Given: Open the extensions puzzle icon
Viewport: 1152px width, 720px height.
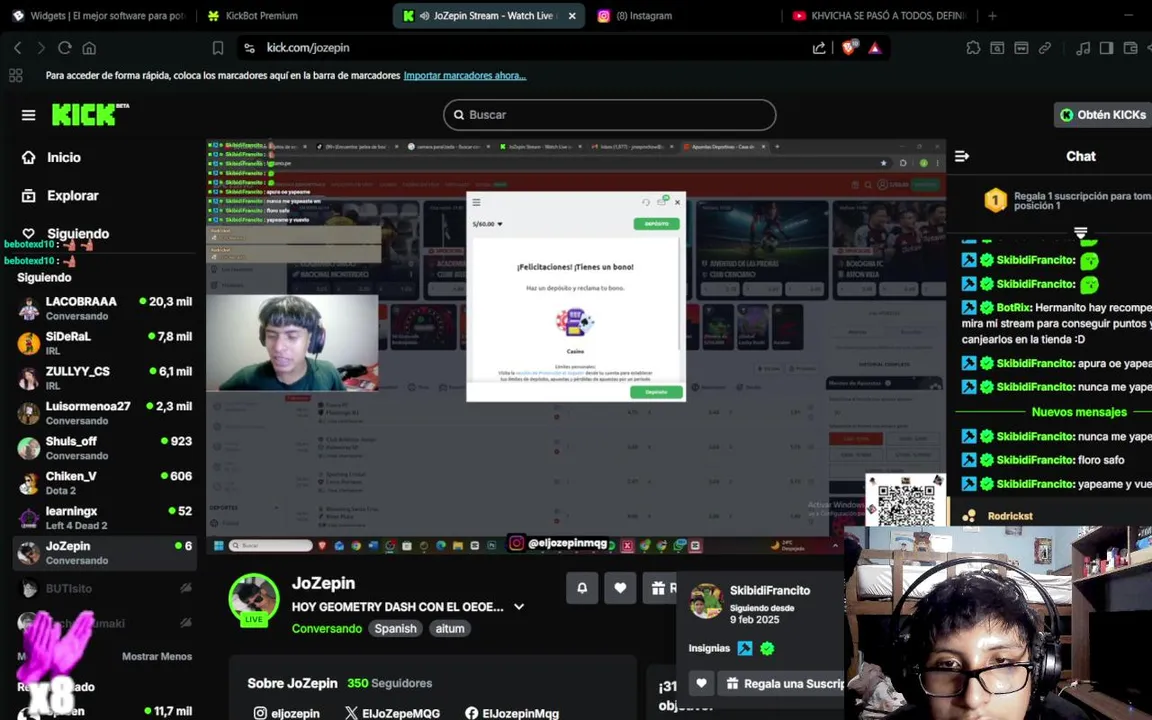Looking at the screenshot, I should point(973,48).
